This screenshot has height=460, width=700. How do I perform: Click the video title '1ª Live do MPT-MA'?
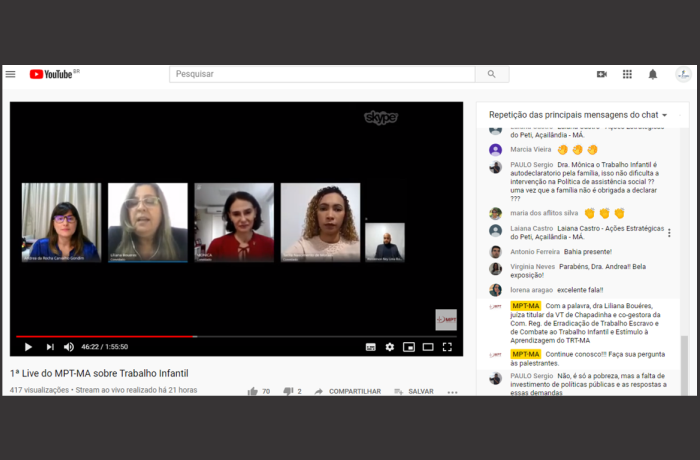tap(99, 373)
